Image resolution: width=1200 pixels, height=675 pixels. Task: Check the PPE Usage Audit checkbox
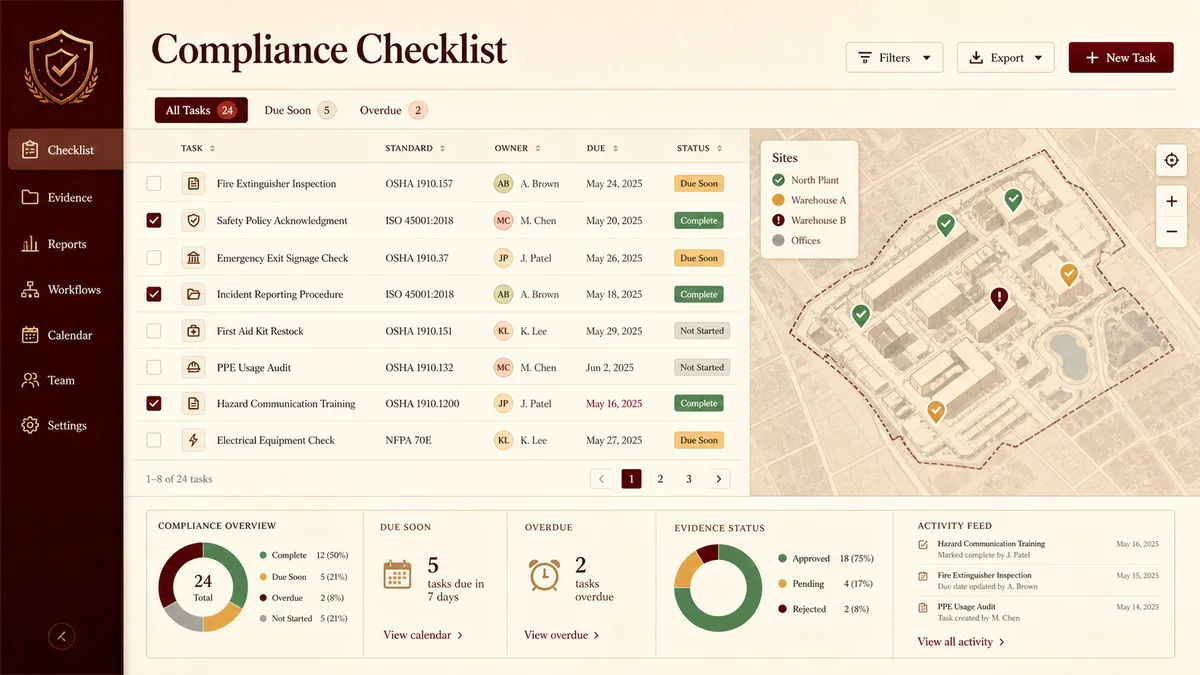(154, 367)
